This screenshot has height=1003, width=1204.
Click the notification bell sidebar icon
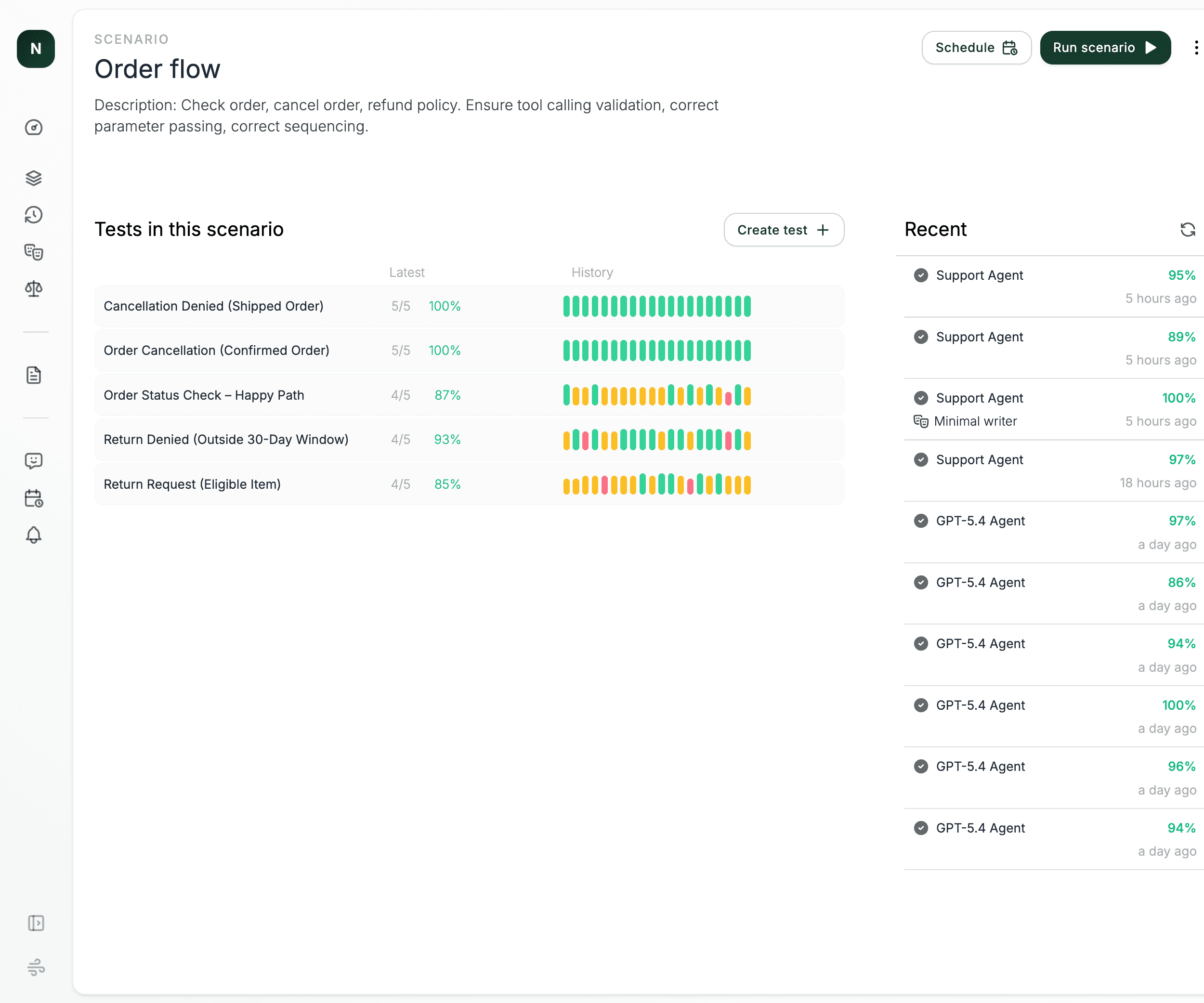click(x=34, y=535)
